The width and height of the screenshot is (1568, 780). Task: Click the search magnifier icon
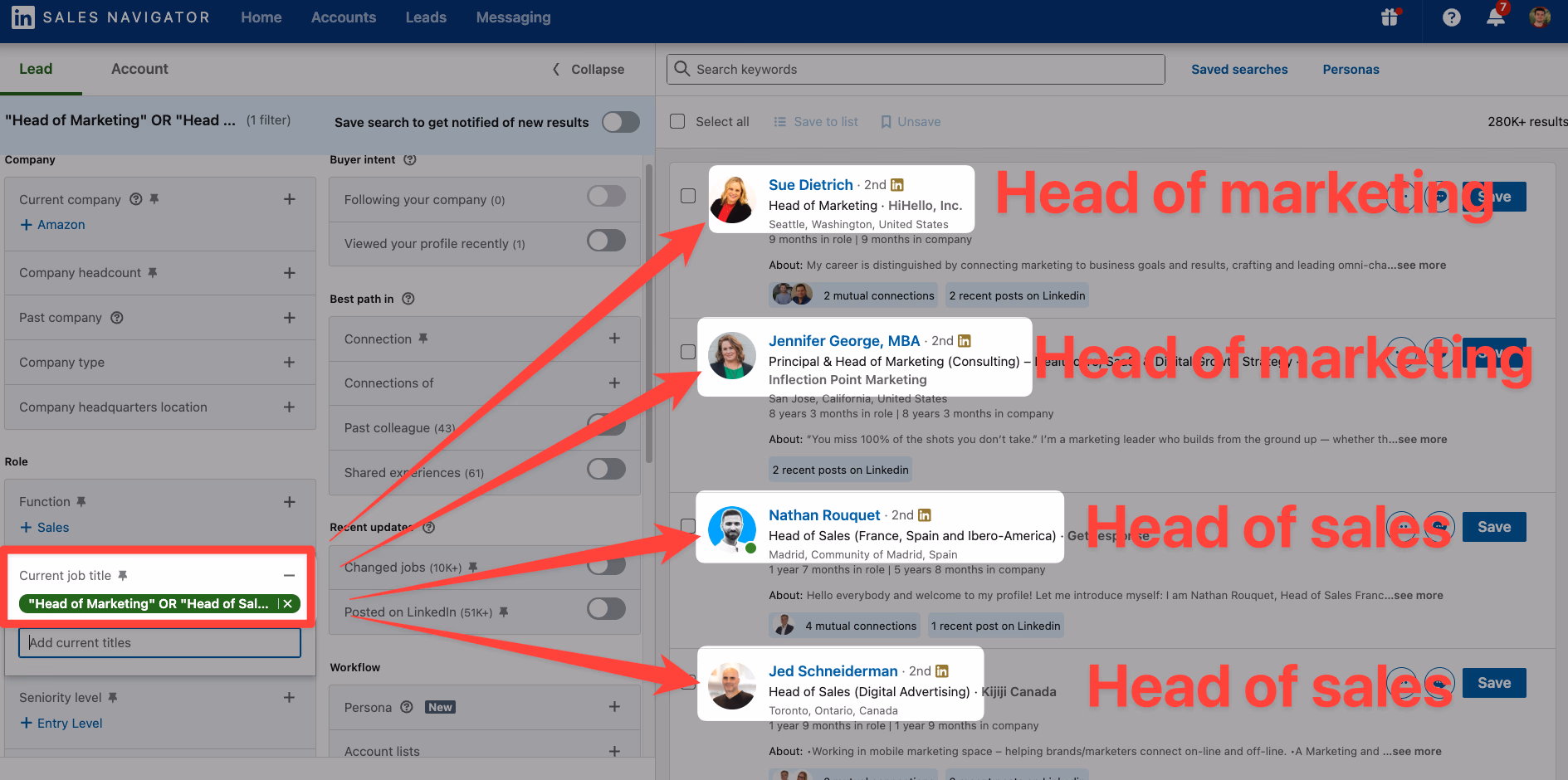coord(682,69)
